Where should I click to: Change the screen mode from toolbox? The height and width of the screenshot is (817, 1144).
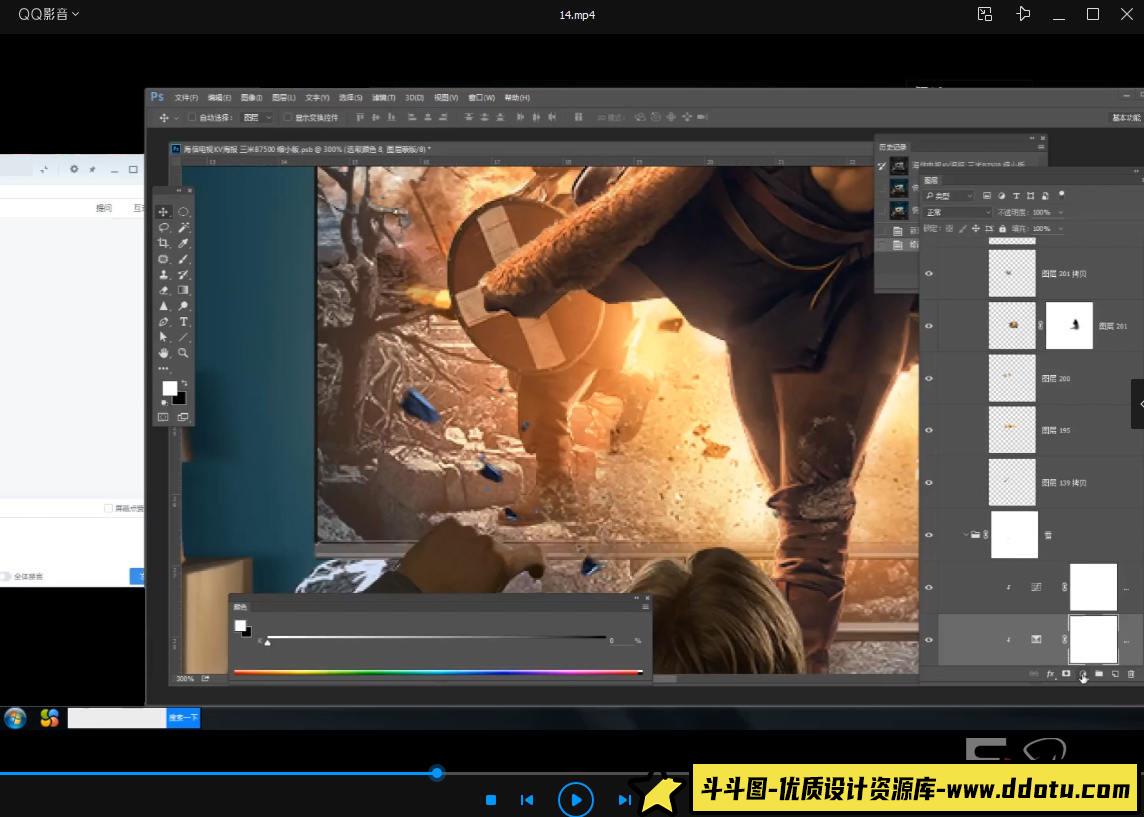tap(183, 417)
